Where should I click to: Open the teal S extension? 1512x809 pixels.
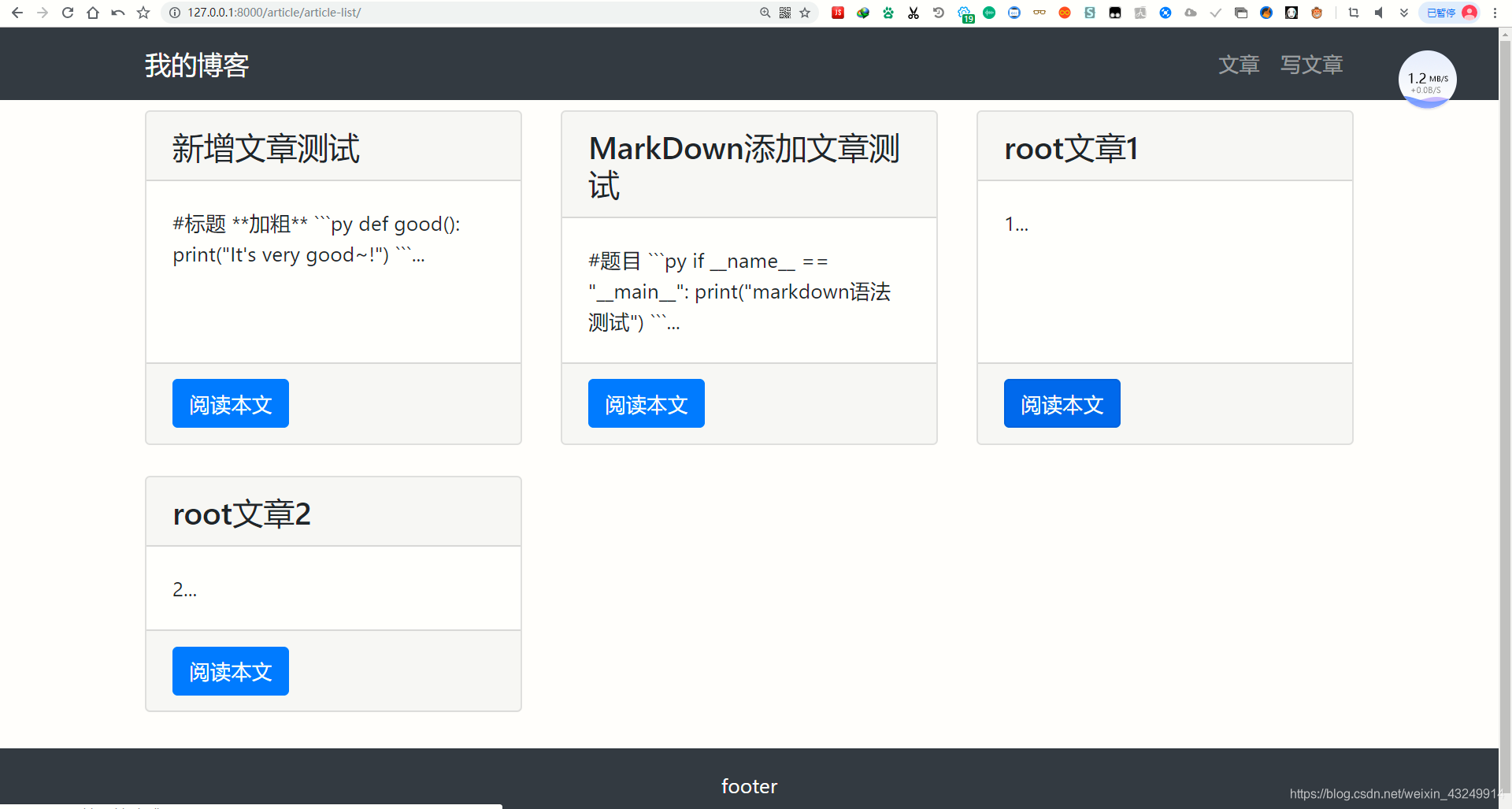tap(1090, 13)
